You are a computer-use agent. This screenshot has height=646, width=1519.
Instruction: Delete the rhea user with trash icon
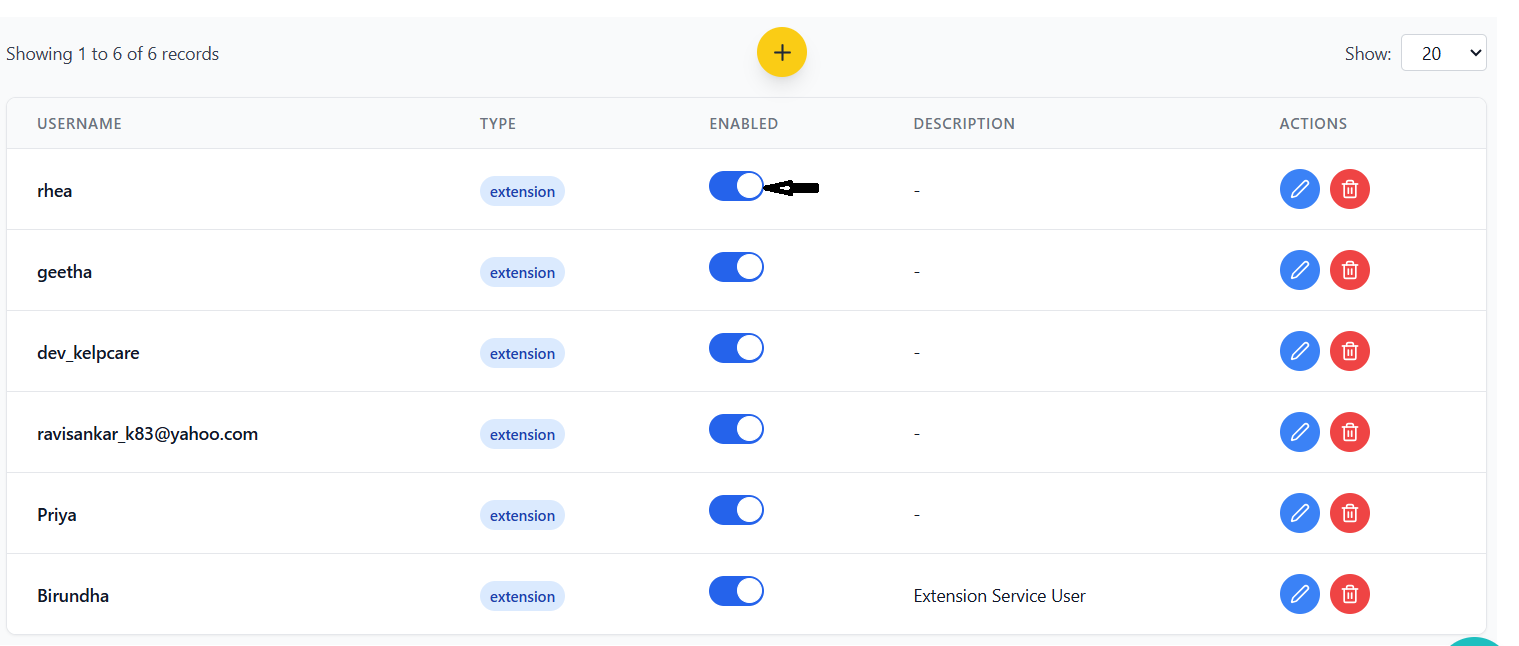tap(1349, 189)
